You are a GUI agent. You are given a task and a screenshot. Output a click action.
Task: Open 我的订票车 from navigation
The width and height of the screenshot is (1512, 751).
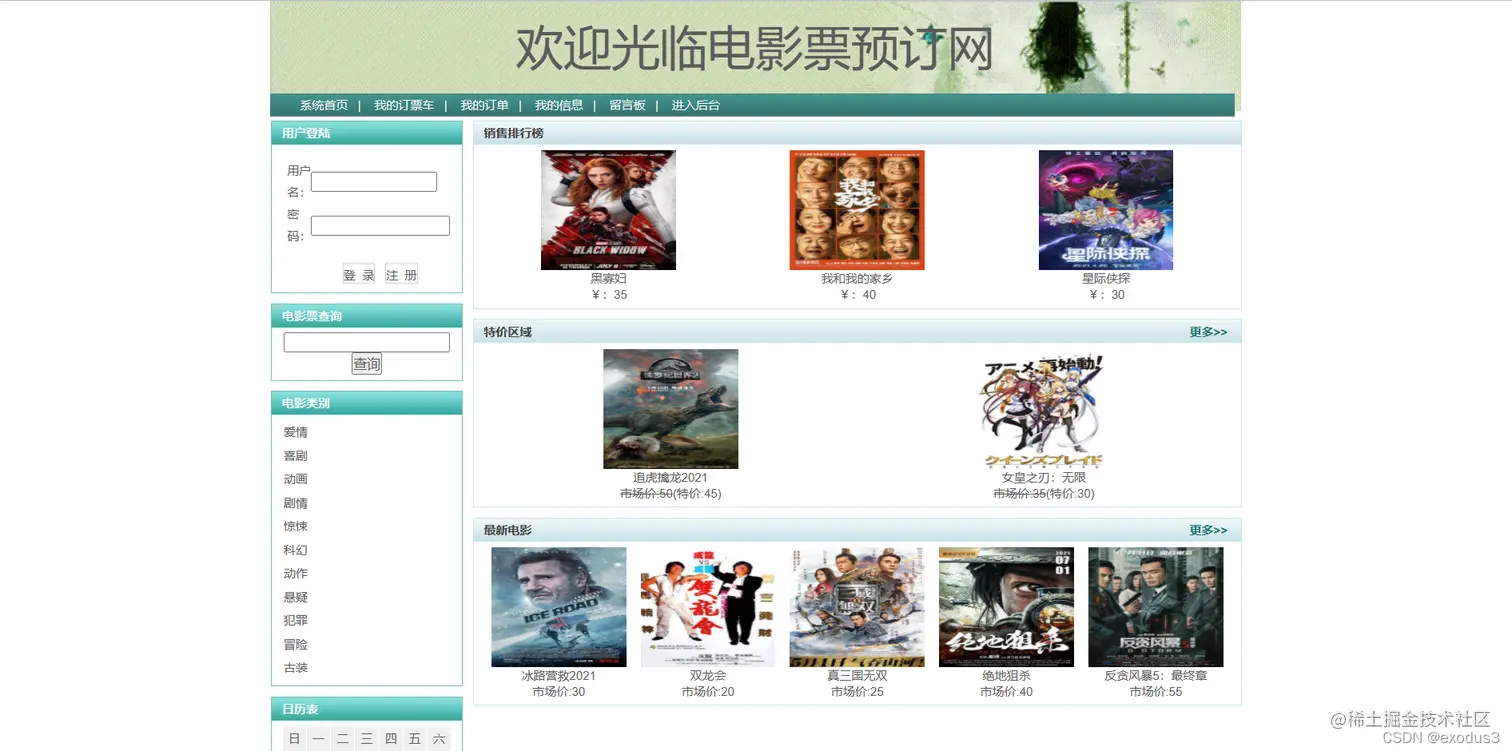click(403, 104)
